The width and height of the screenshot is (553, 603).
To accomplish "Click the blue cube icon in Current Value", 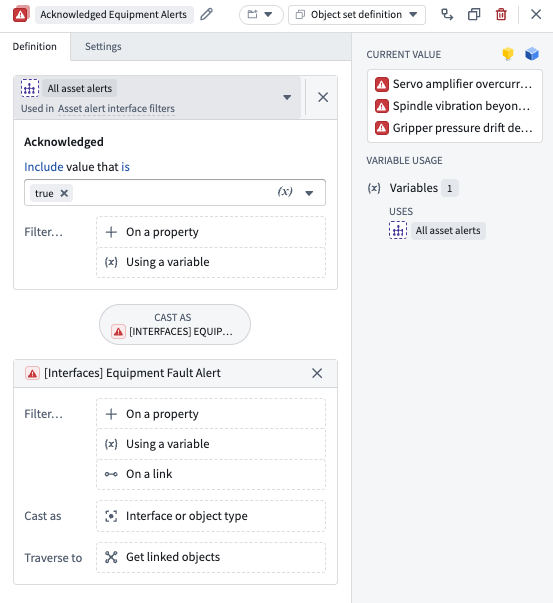I will [532, 54].
